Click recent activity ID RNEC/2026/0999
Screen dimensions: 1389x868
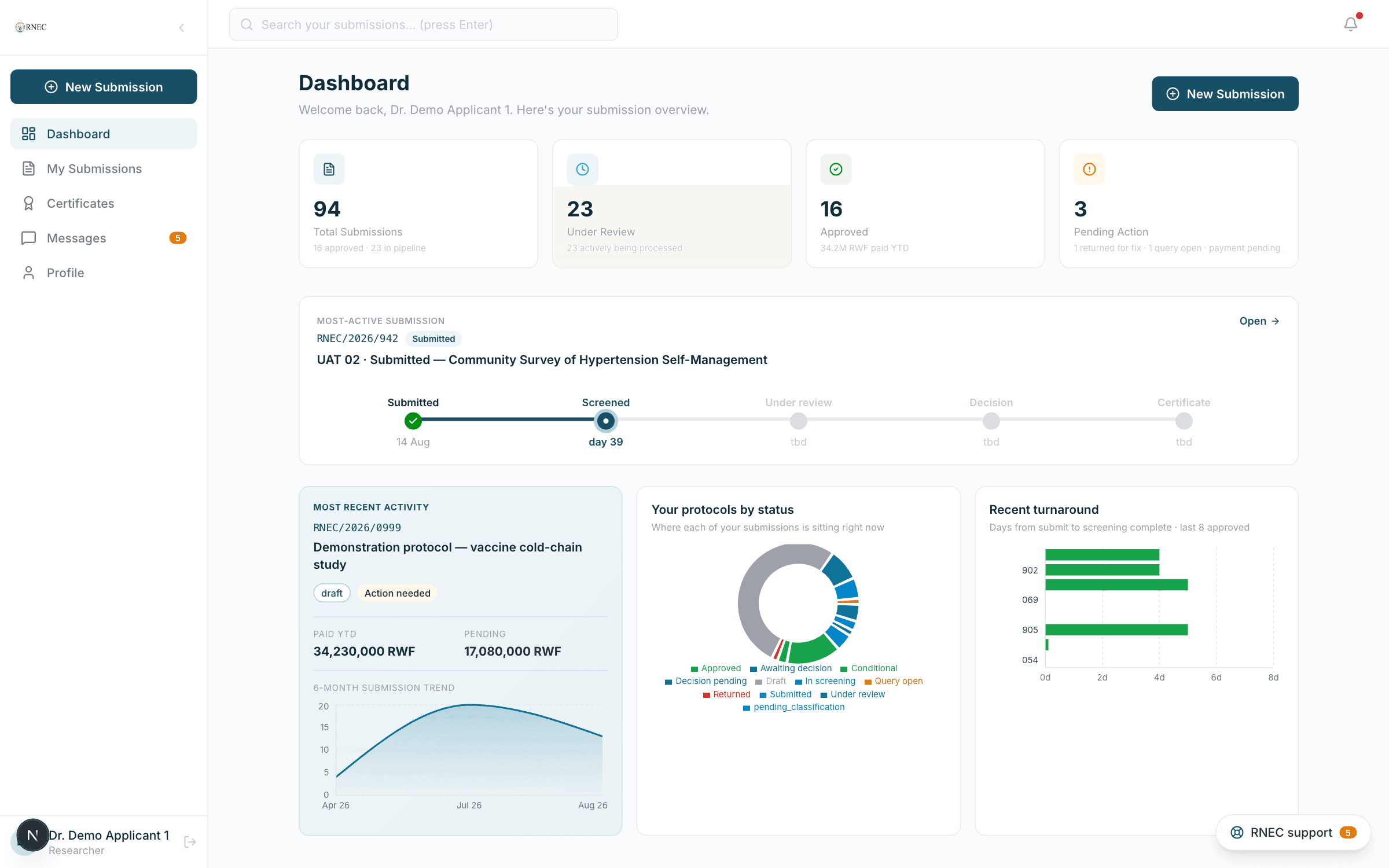357,527
